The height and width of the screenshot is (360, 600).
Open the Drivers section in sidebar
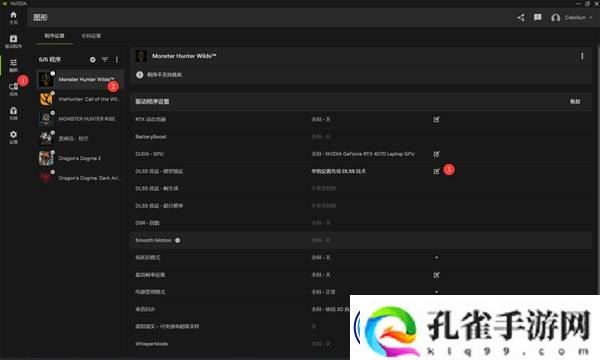13,41
